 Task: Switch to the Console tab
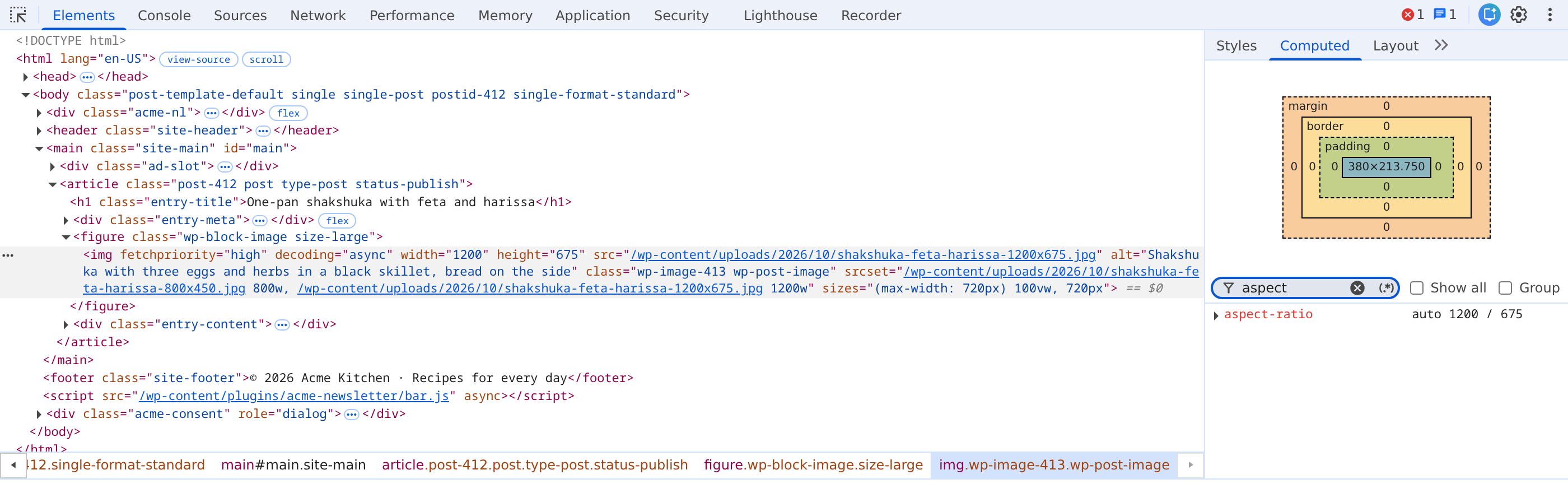(x=164, y=15)
